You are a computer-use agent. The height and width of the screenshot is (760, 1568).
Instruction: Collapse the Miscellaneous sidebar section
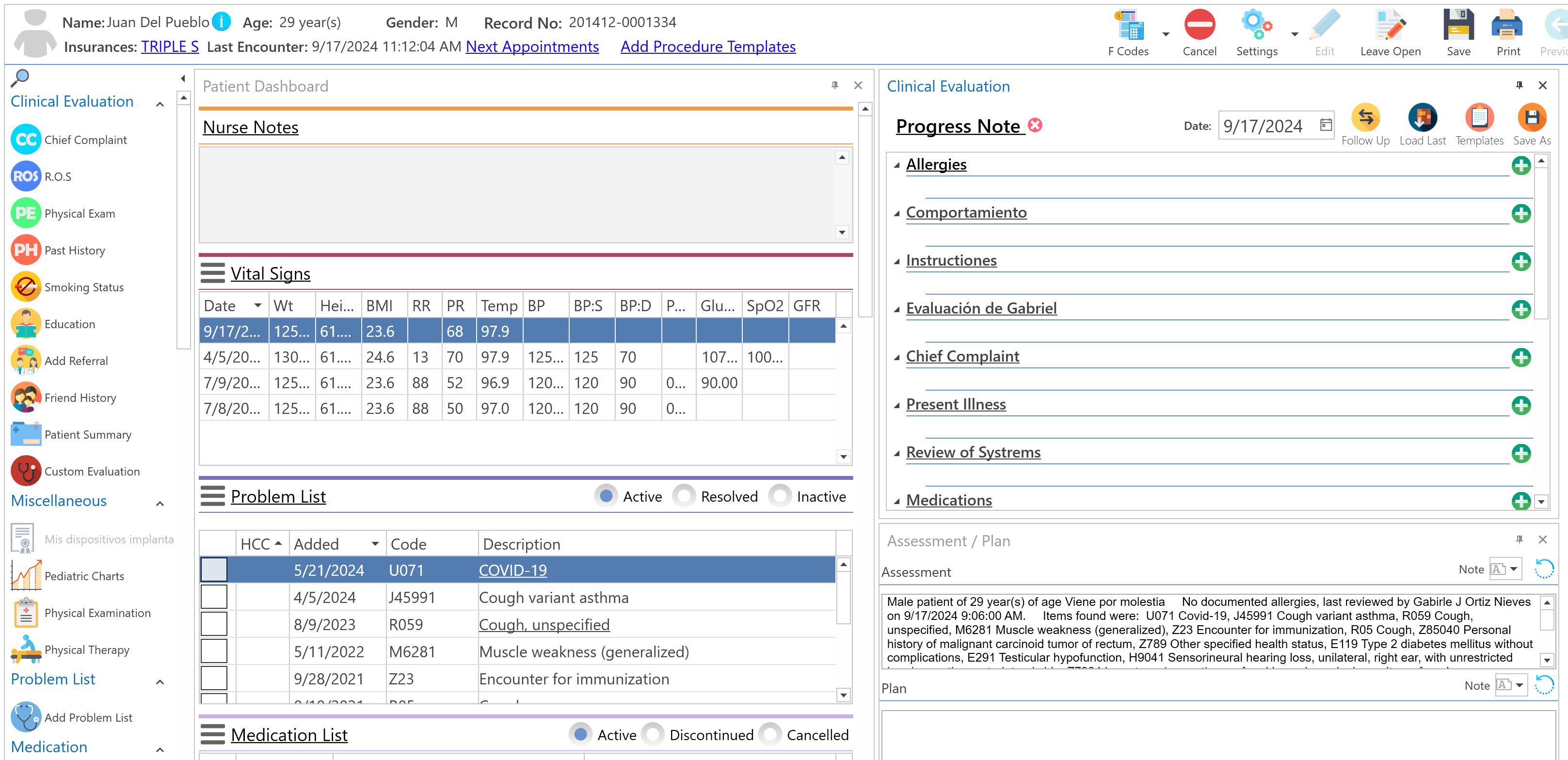point(160,503)
